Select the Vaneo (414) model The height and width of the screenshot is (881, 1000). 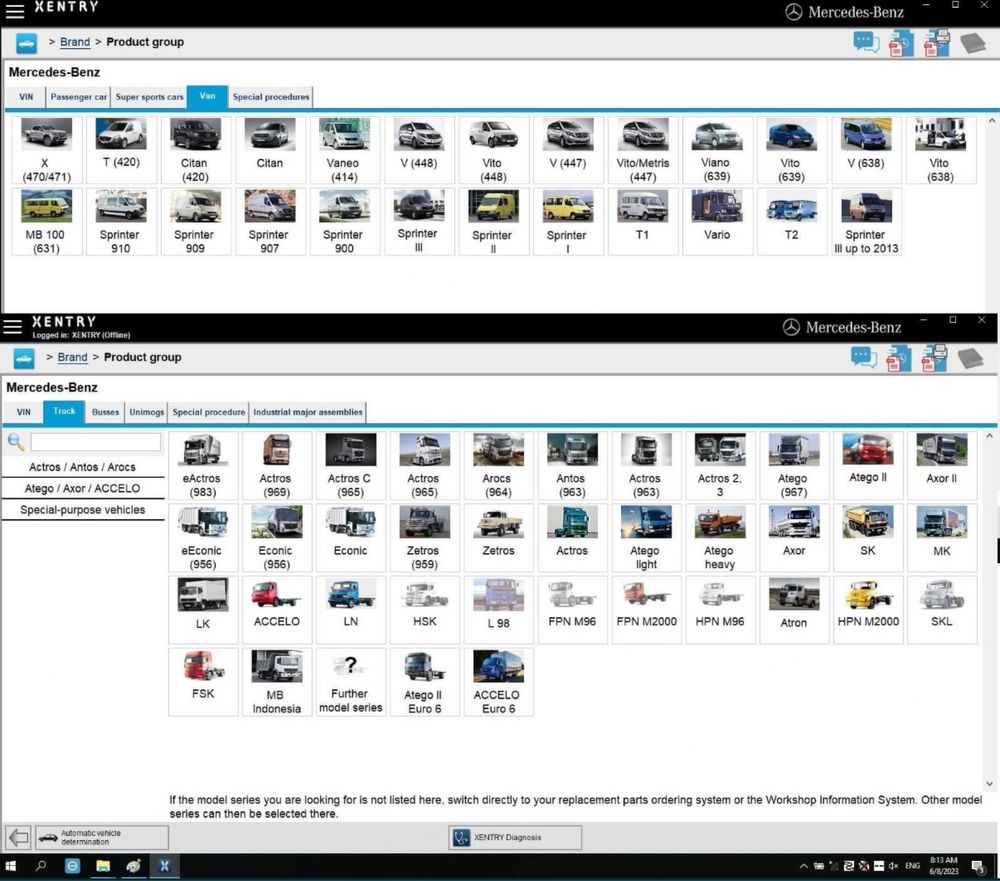(343, 151)
